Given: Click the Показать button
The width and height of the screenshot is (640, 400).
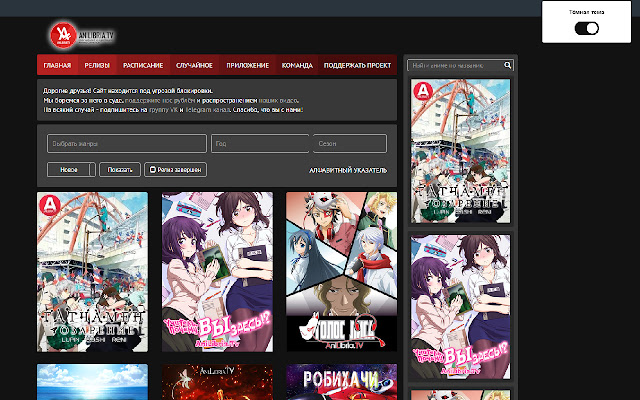Looking at the screenshot, I should coord(120,170).
